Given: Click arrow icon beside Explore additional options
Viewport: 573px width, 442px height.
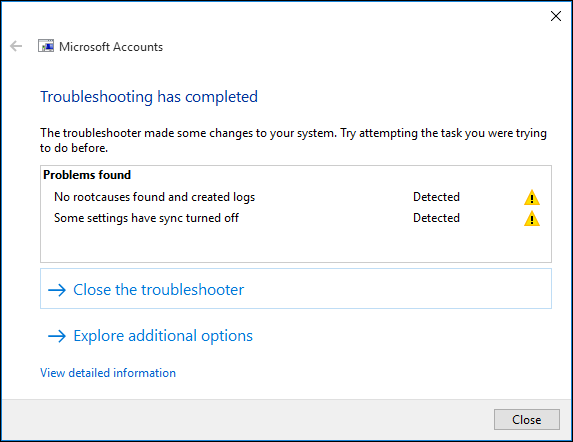Looking at the screenshot, I should coord(57,336).
